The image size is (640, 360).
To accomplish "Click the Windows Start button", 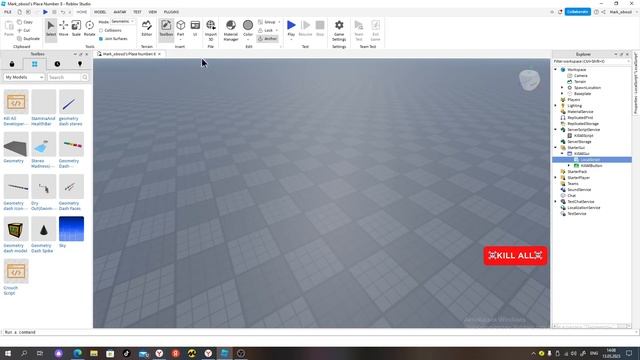I will tap(7, 353).
